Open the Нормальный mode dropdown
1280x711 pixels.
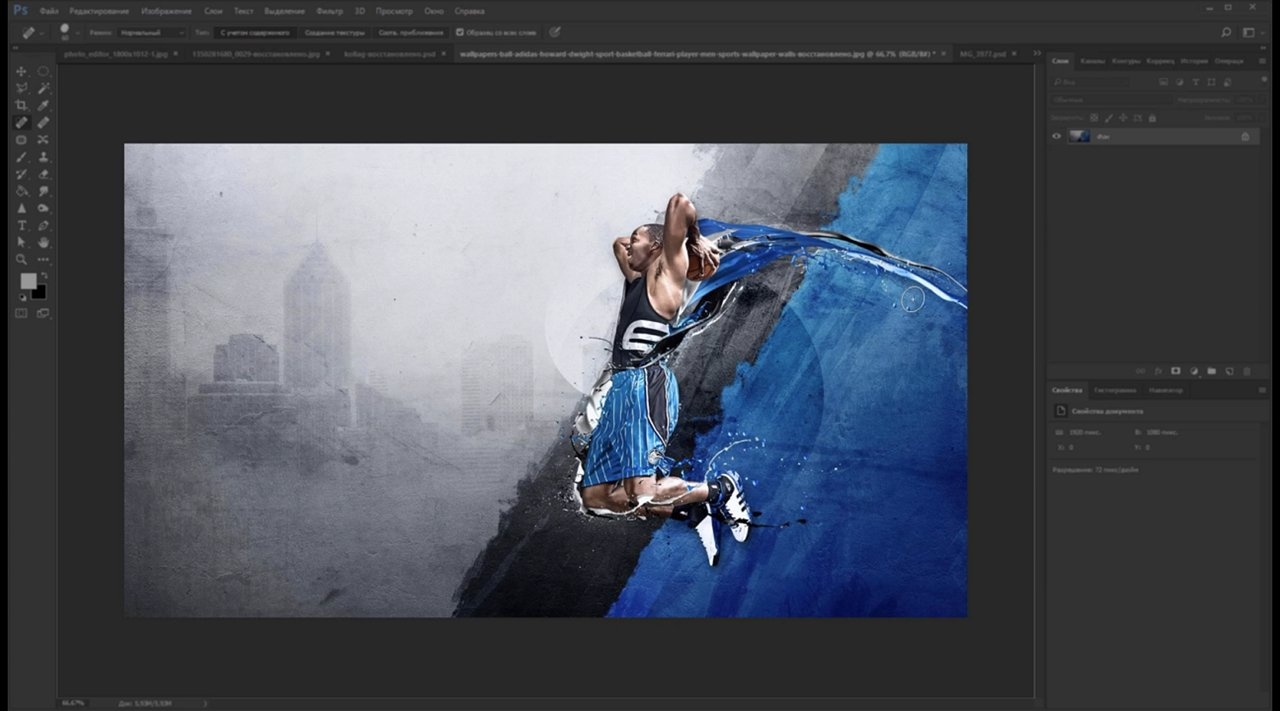pyautogui.click(x=152, y=32)
